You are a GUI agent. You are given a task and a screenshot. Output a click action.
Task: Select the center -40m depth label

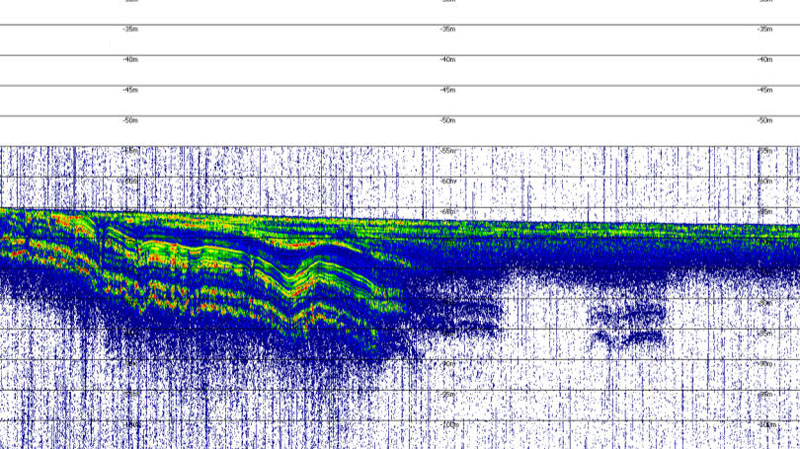pos(448,60)
